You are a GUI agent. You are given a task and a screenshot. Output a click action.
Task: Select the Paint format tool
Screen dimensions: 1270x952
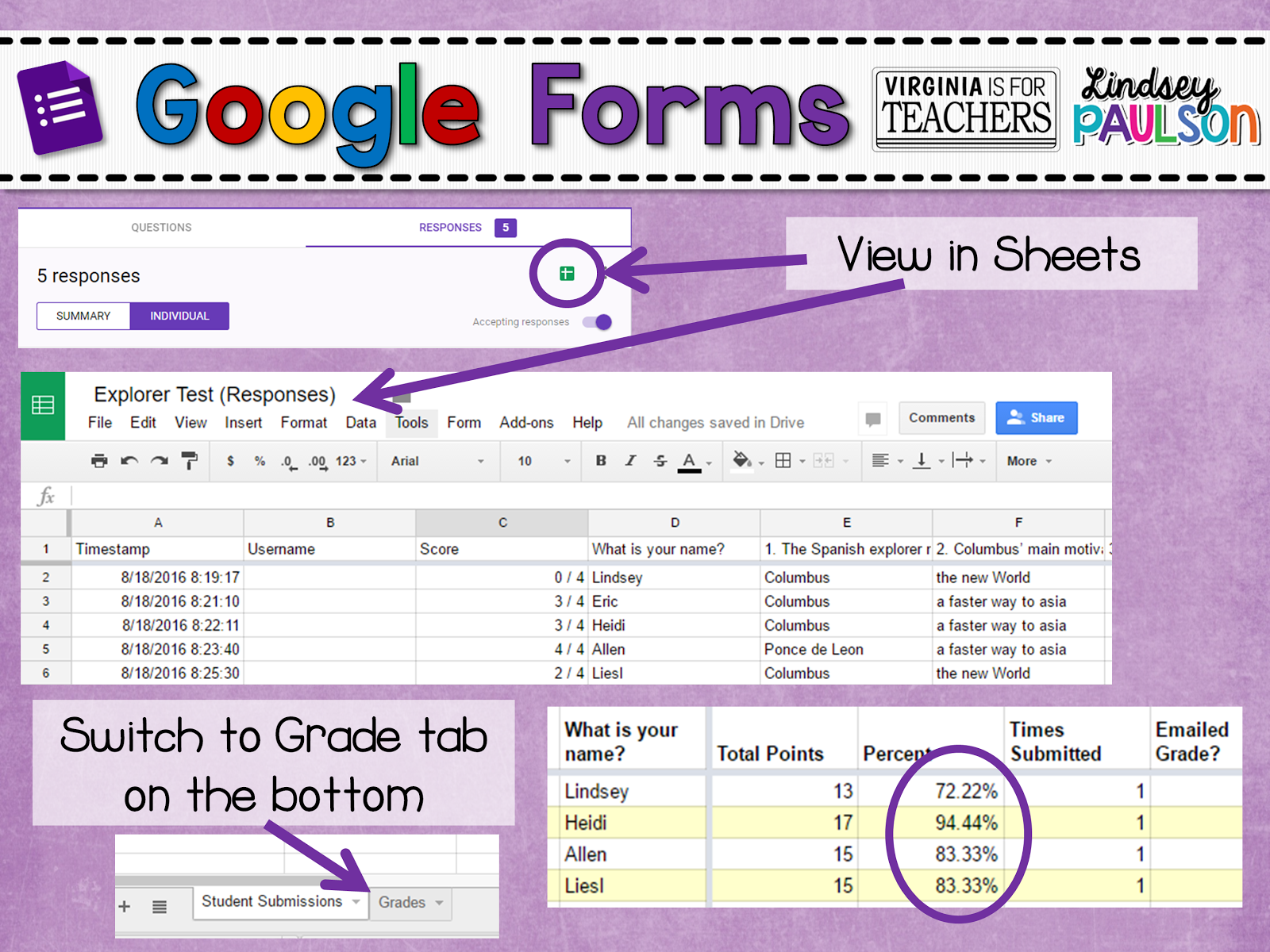point(190,461)
